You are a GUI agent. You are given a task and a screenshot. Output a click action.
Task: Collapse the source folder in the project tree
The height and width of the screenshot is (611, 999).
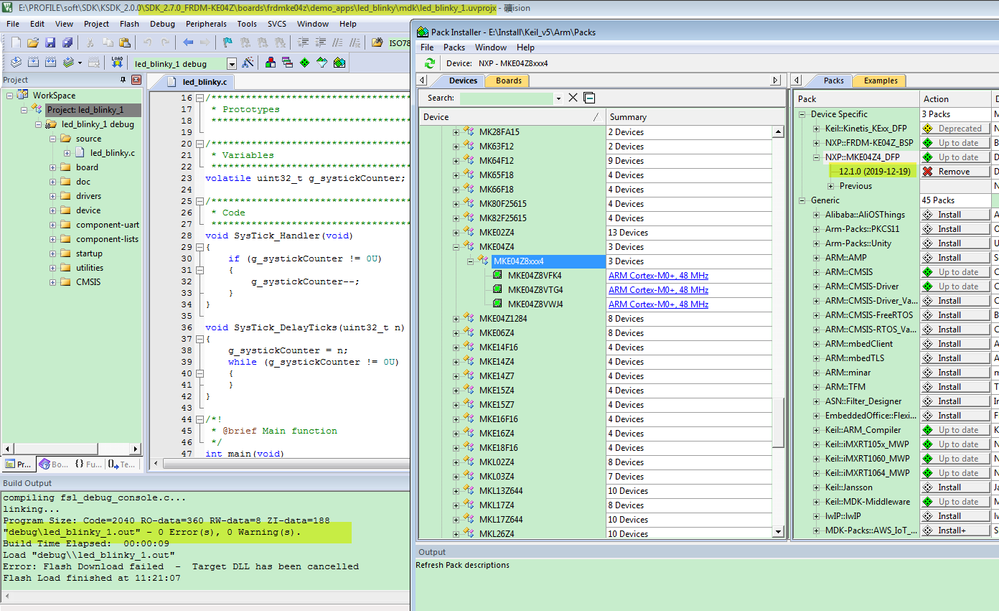[x=52, y=138]
